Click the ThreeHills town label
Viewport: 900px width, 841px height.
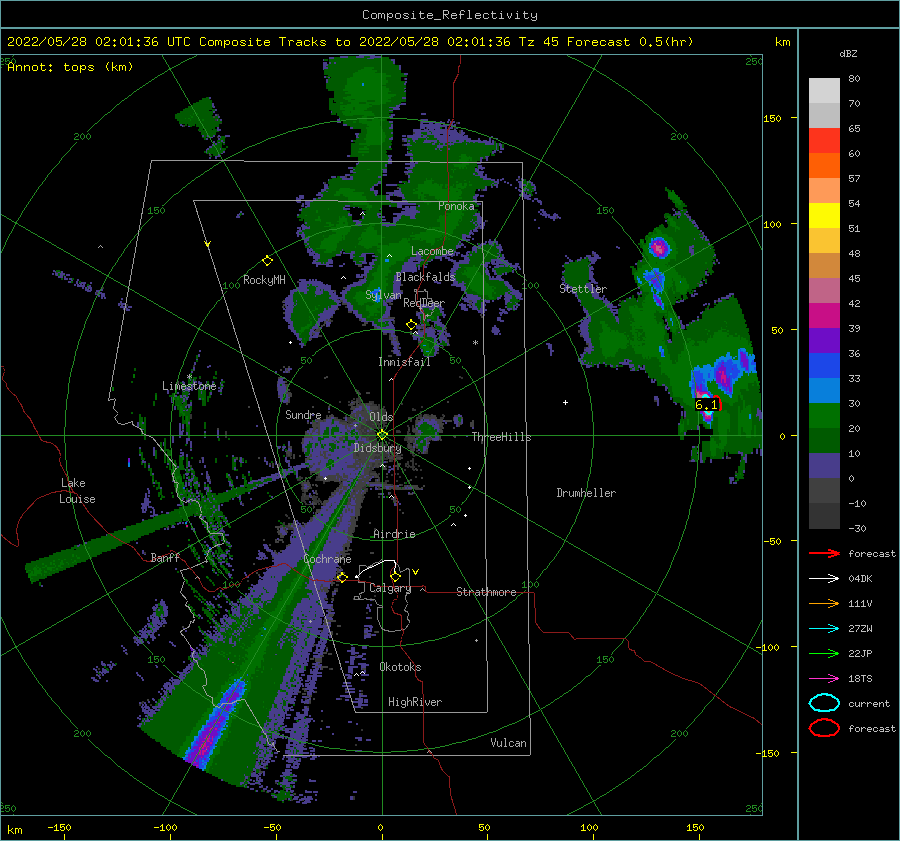pos(501,437)
